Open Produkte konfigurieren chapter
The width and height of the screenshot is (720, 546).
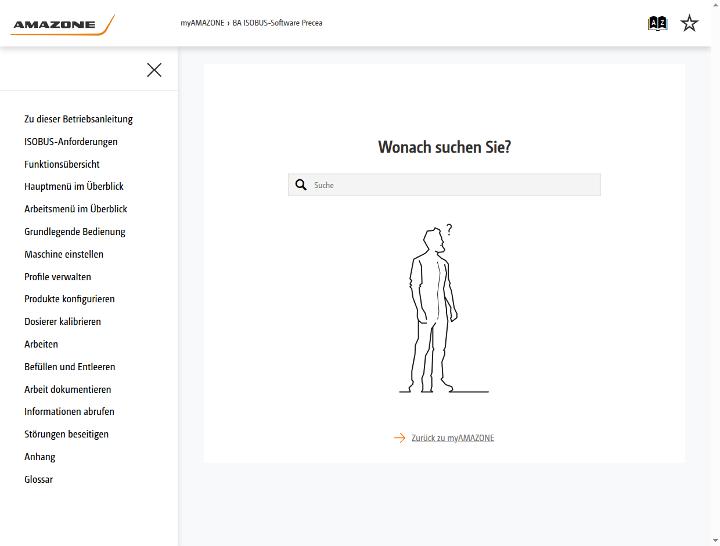click(x=69, y=299)
